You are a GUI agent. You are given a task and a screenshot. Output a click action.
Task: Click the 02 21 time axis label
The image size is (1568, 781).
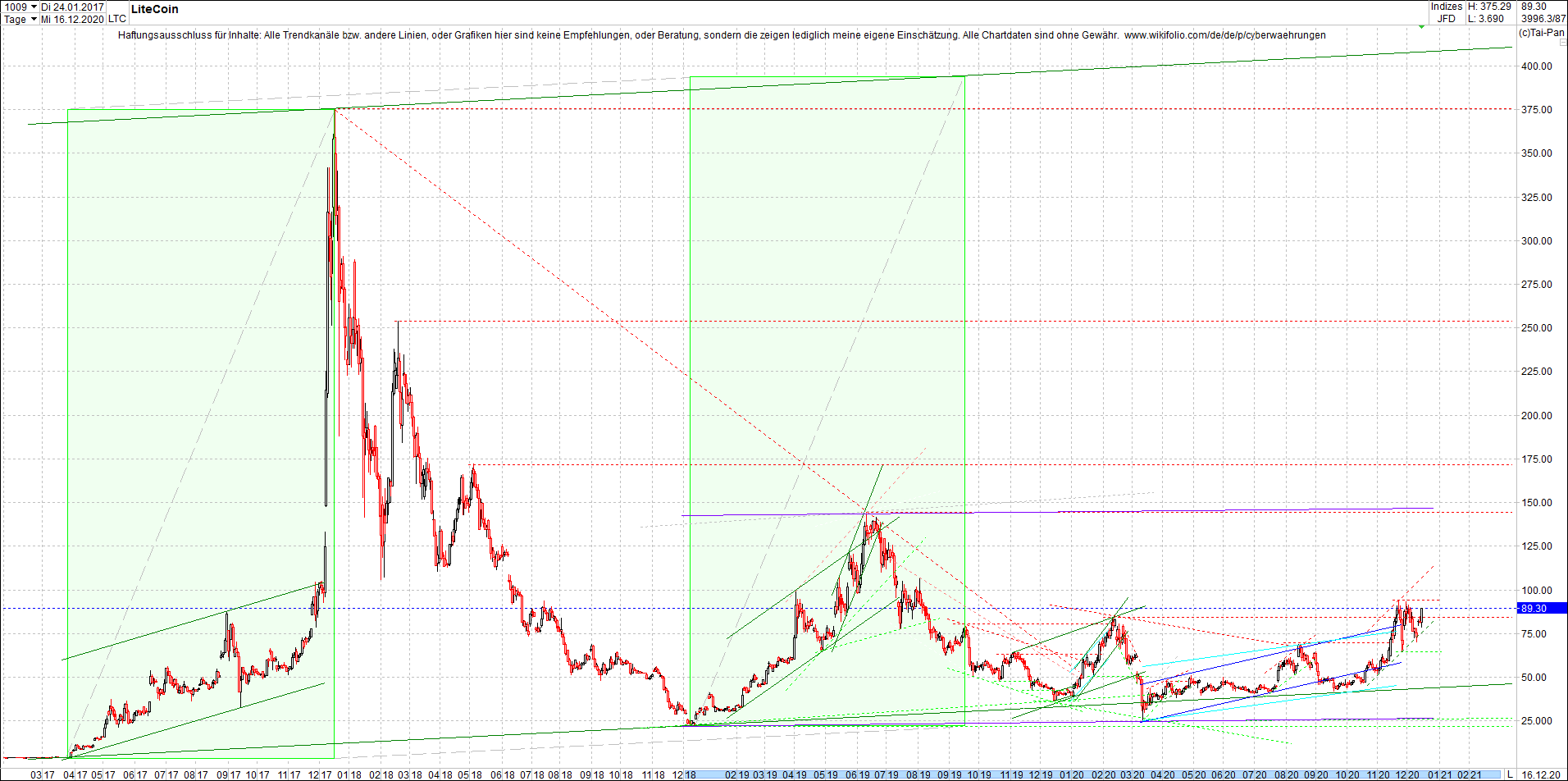[x=1470, y=774]
